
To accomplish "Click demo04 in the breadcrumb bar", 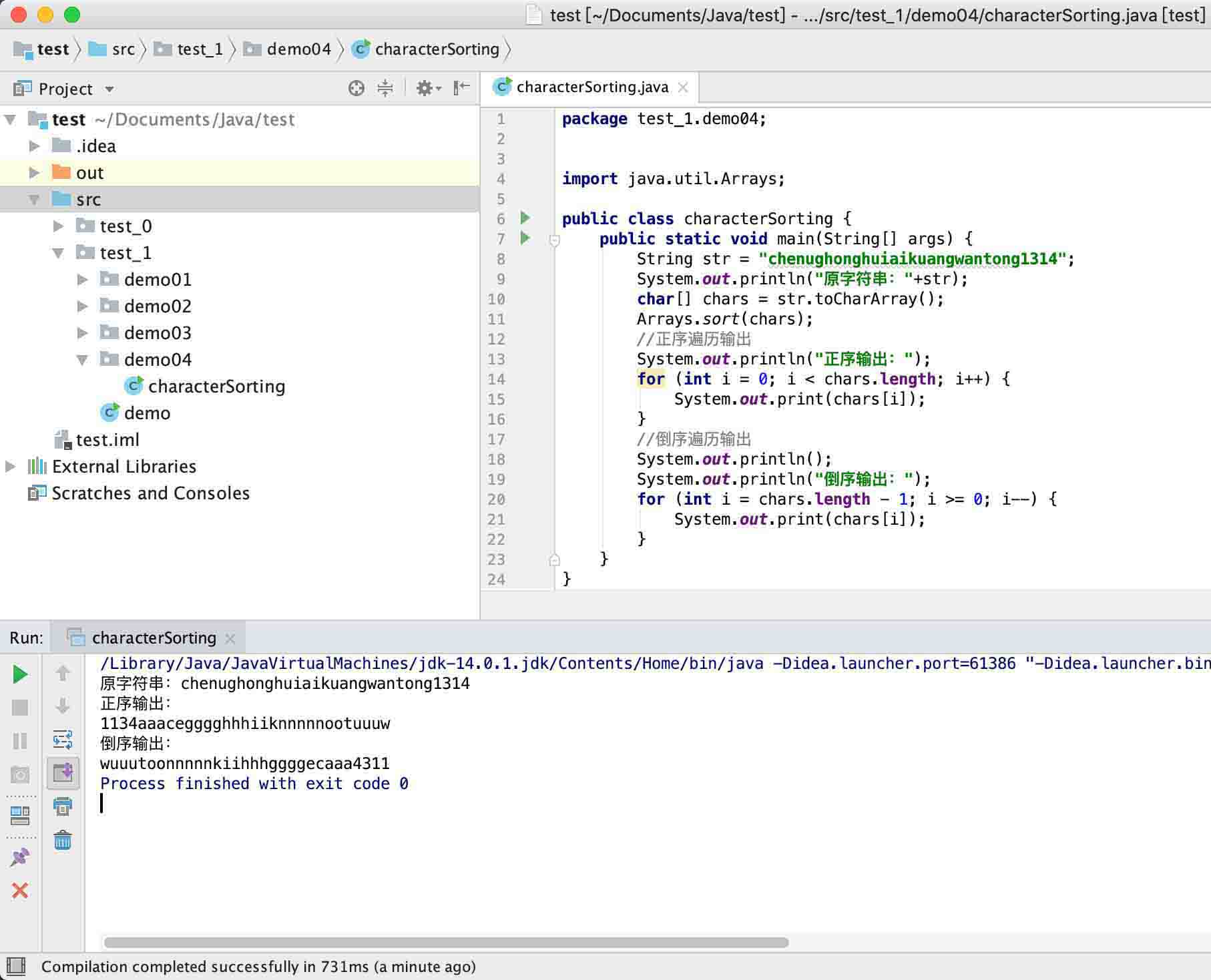I will tap(298, 49).
